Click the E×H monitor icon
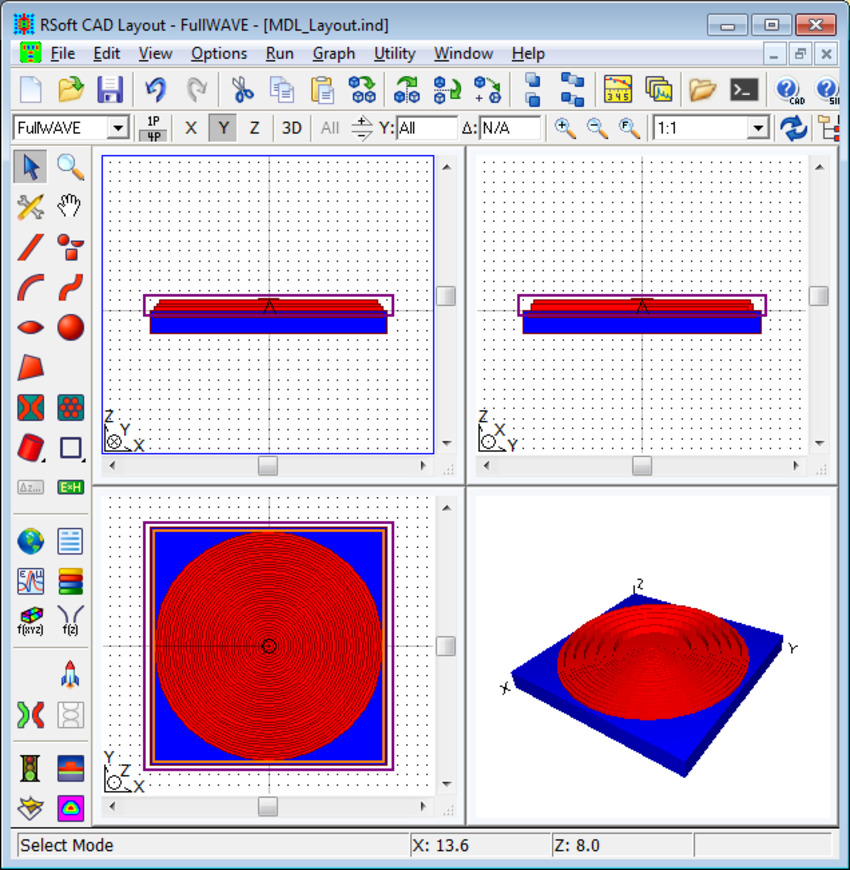This screenshot has height=870, width=850. 71,487
